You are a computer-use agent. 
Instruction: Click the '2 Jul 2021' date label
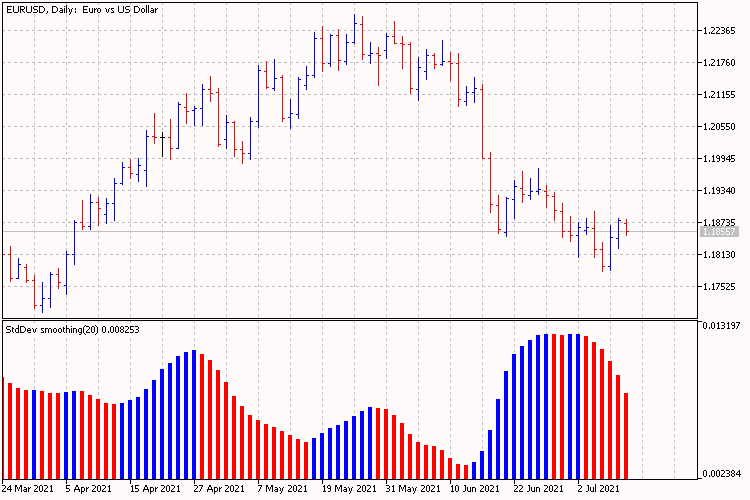coord(598,489)
